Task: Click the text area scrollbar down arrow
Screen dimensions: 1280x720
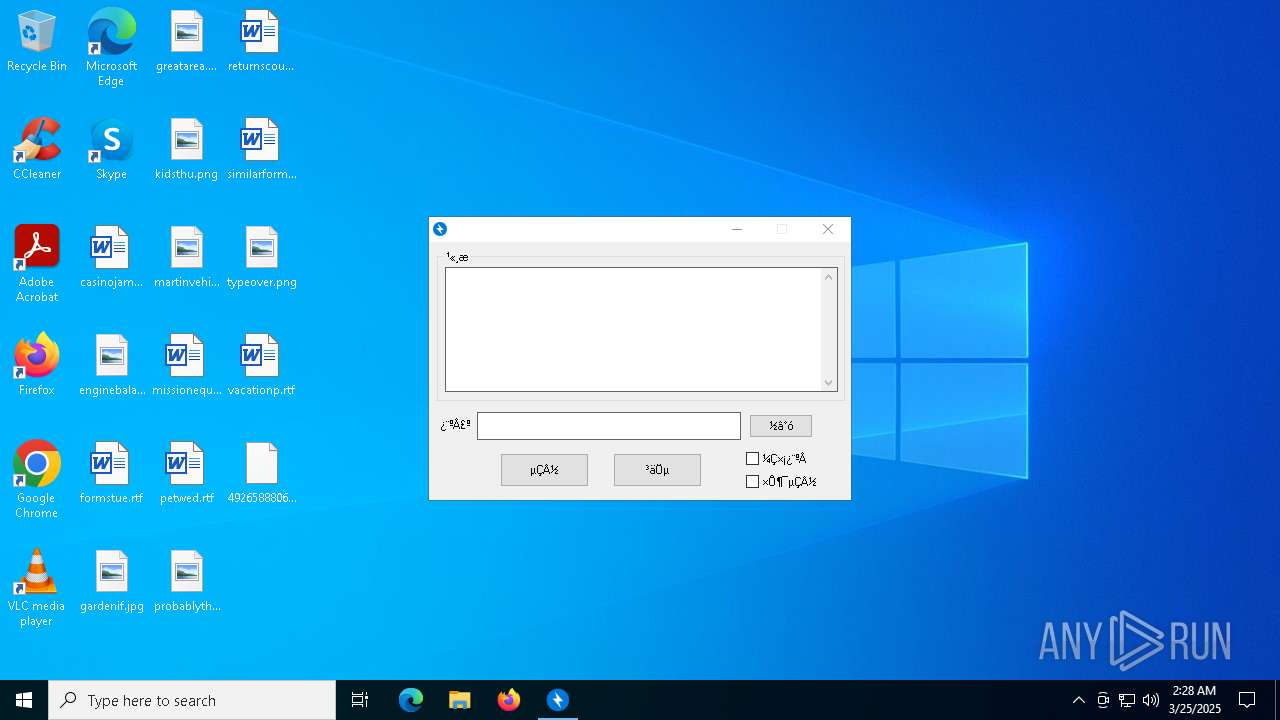Action: [828, 382]
